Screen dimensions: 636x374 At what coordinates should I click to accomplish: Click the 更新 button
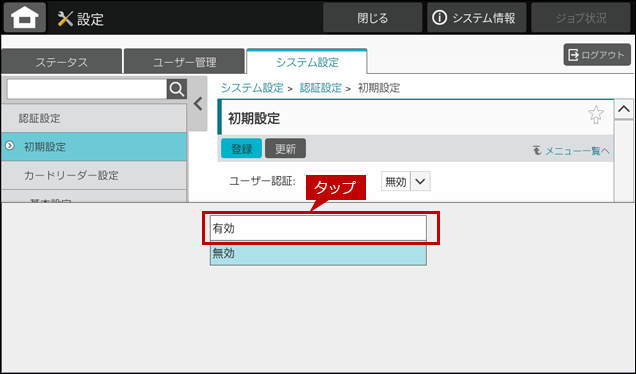(x=286, y=148)
